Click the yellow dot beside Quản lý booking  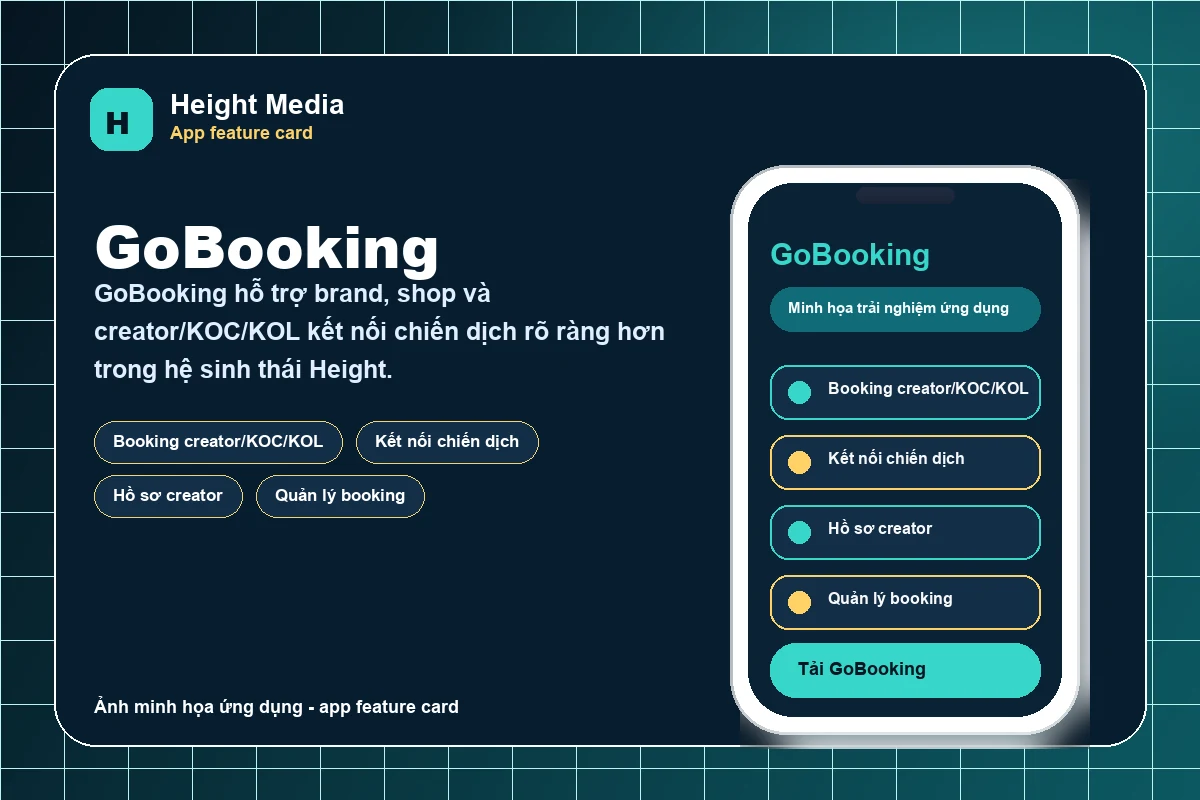click(799, 602)
